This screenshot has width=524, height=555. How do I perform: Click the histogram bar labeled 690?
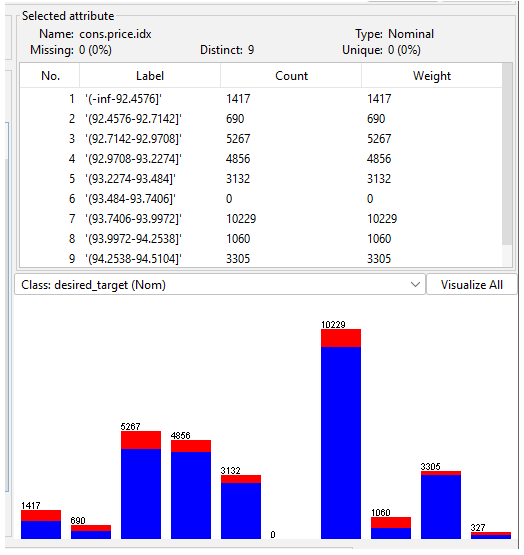click(x=91, y=532)
